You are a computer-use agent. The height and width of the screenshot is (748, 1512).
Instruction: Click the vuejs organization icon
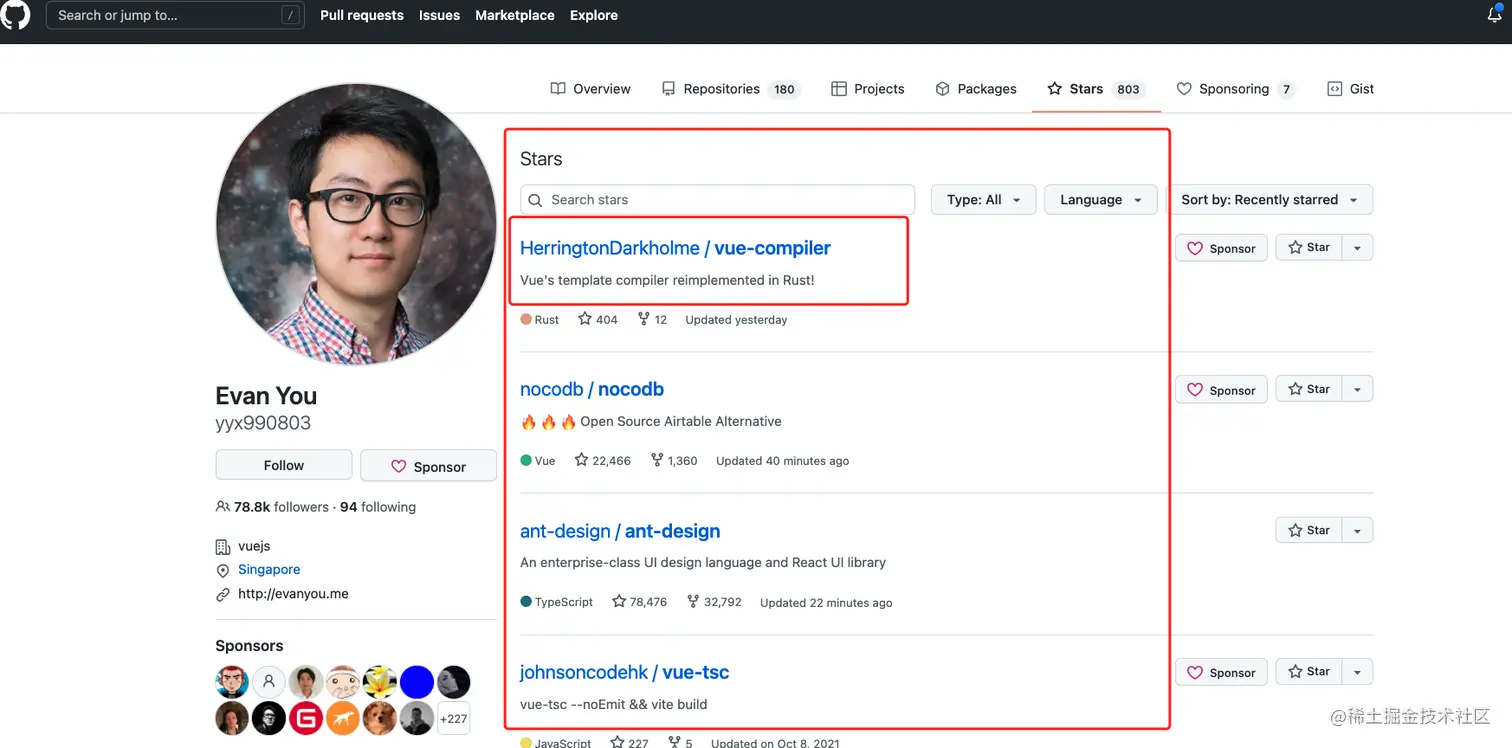pos(223,546)
